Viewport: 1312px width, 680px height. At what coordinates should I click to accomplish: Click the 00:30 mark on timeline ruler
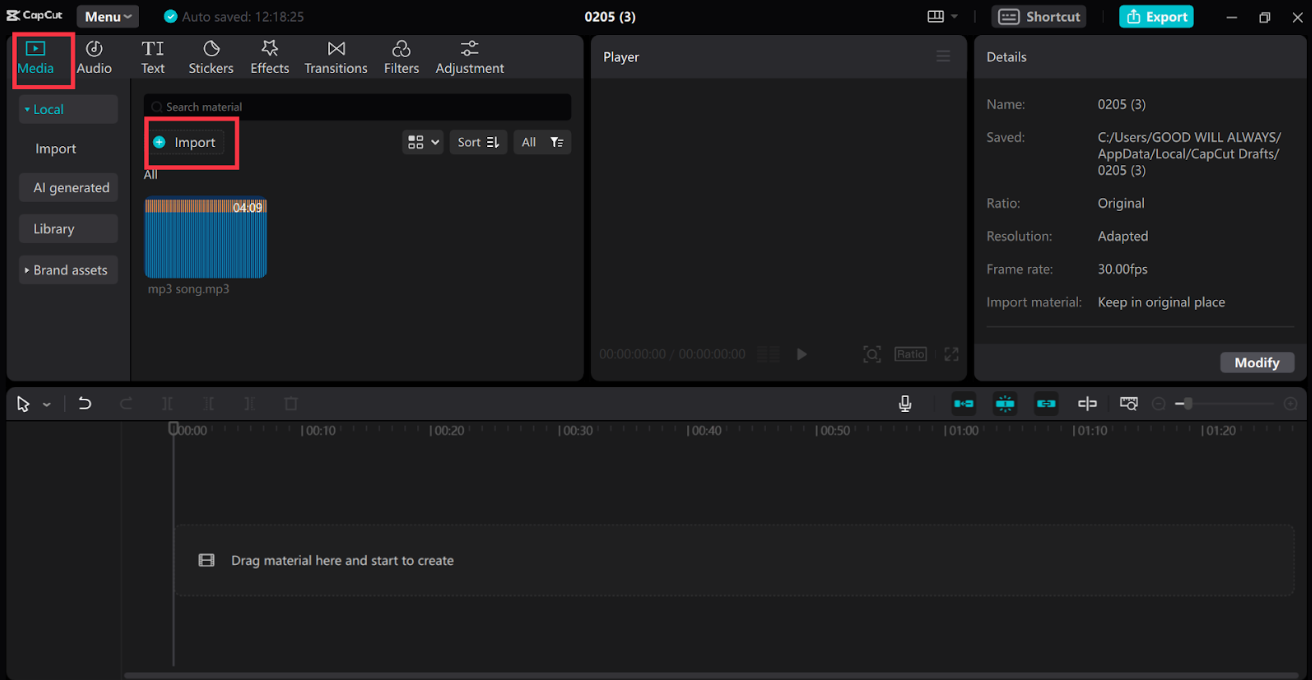[576, 430]
